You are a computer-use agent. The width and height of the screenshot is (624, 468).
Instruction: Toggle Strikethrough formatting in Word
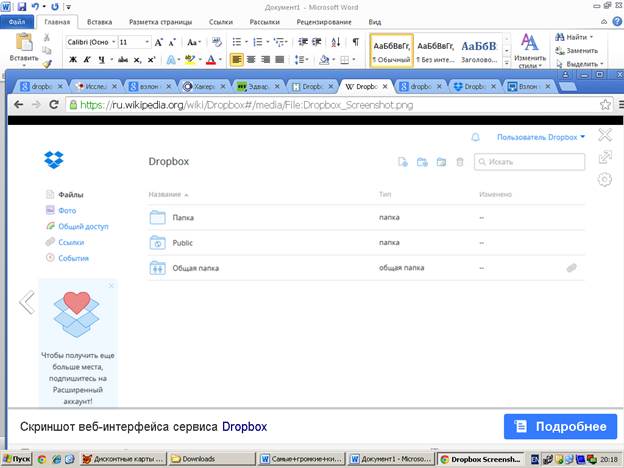pyautogui.click(x=123, y=60)
